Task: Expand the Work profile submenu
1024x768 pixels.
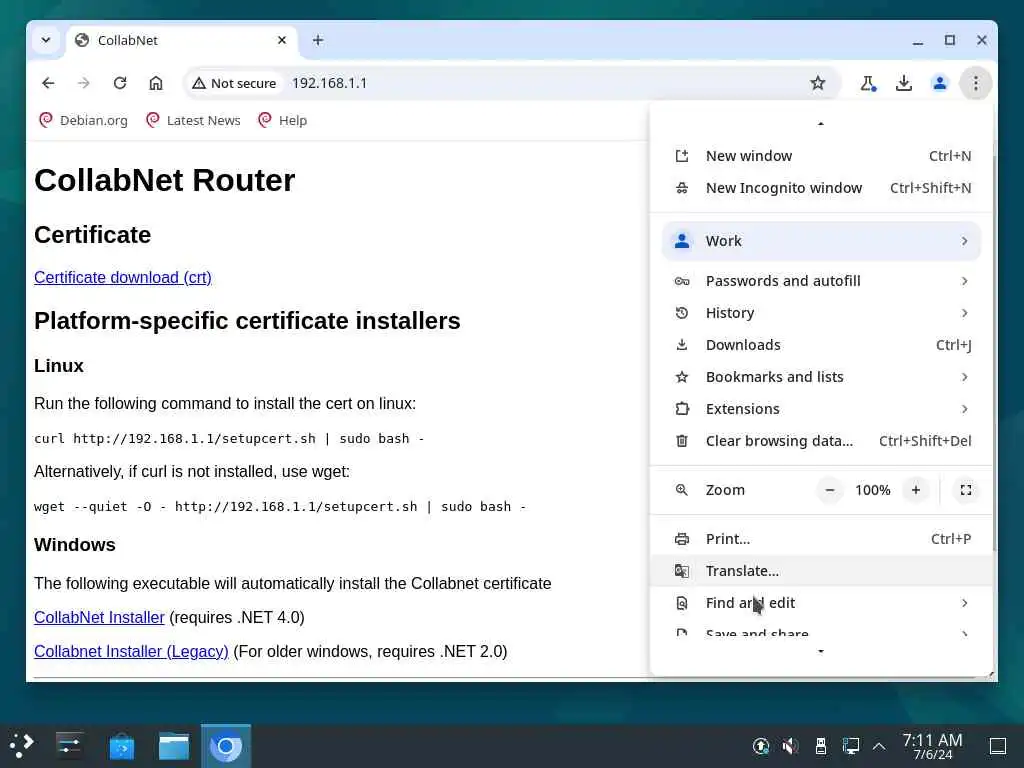Action: 822,241
